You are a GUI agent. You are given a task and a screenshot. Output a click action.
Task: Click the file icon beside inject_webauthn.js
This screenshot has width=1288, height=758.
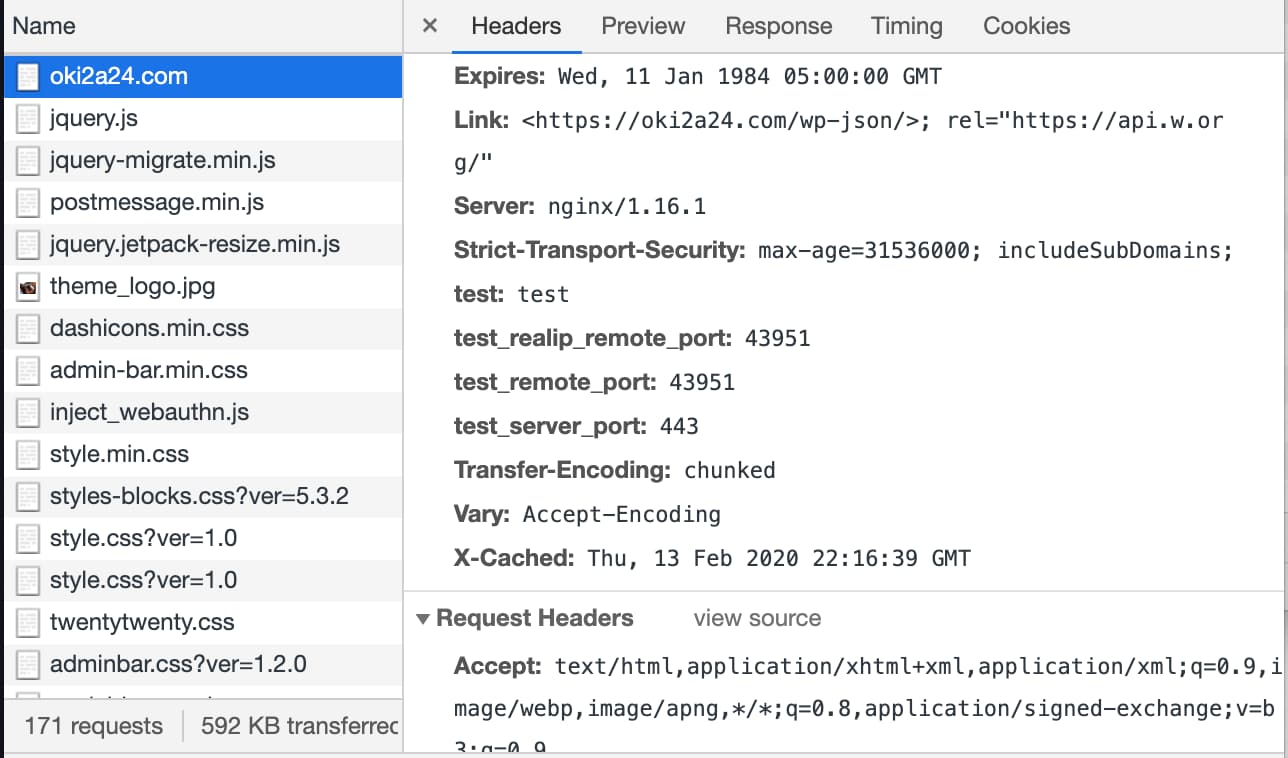coord(28,413)
